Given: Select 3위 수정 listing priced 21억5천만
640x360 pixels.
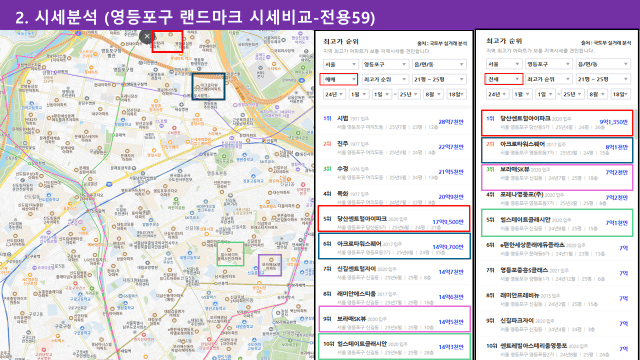Looking at the screenshot, I should [393, 173].
